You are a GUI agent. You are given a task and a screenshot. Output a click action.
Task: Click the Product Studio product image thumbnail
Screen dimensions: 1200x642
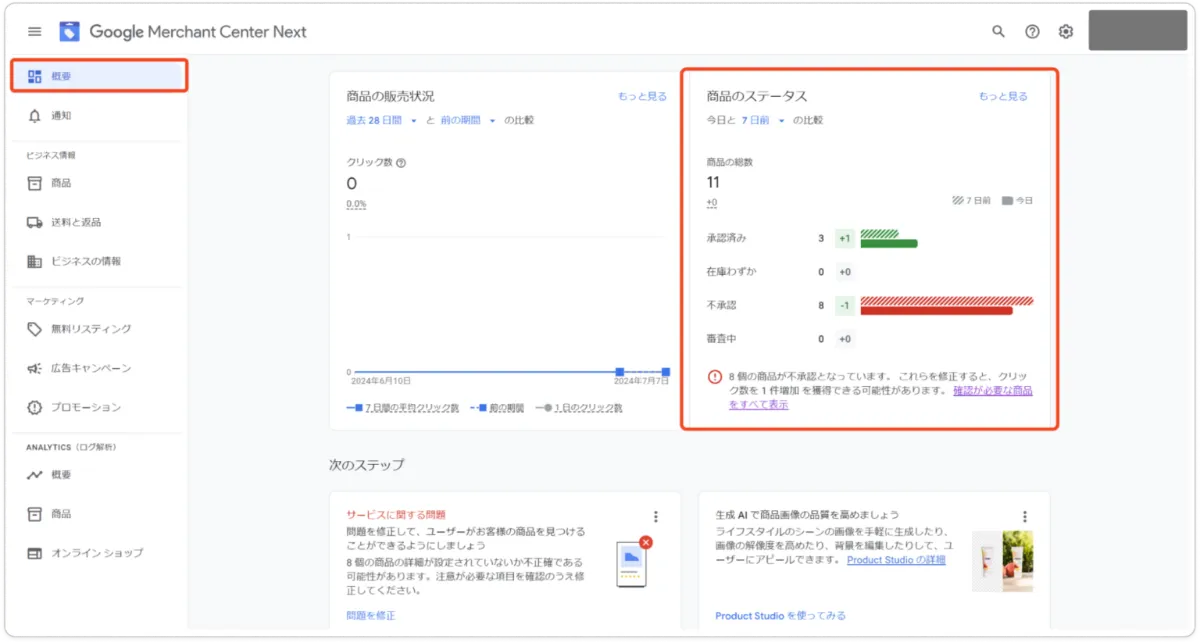point(1003,560)
